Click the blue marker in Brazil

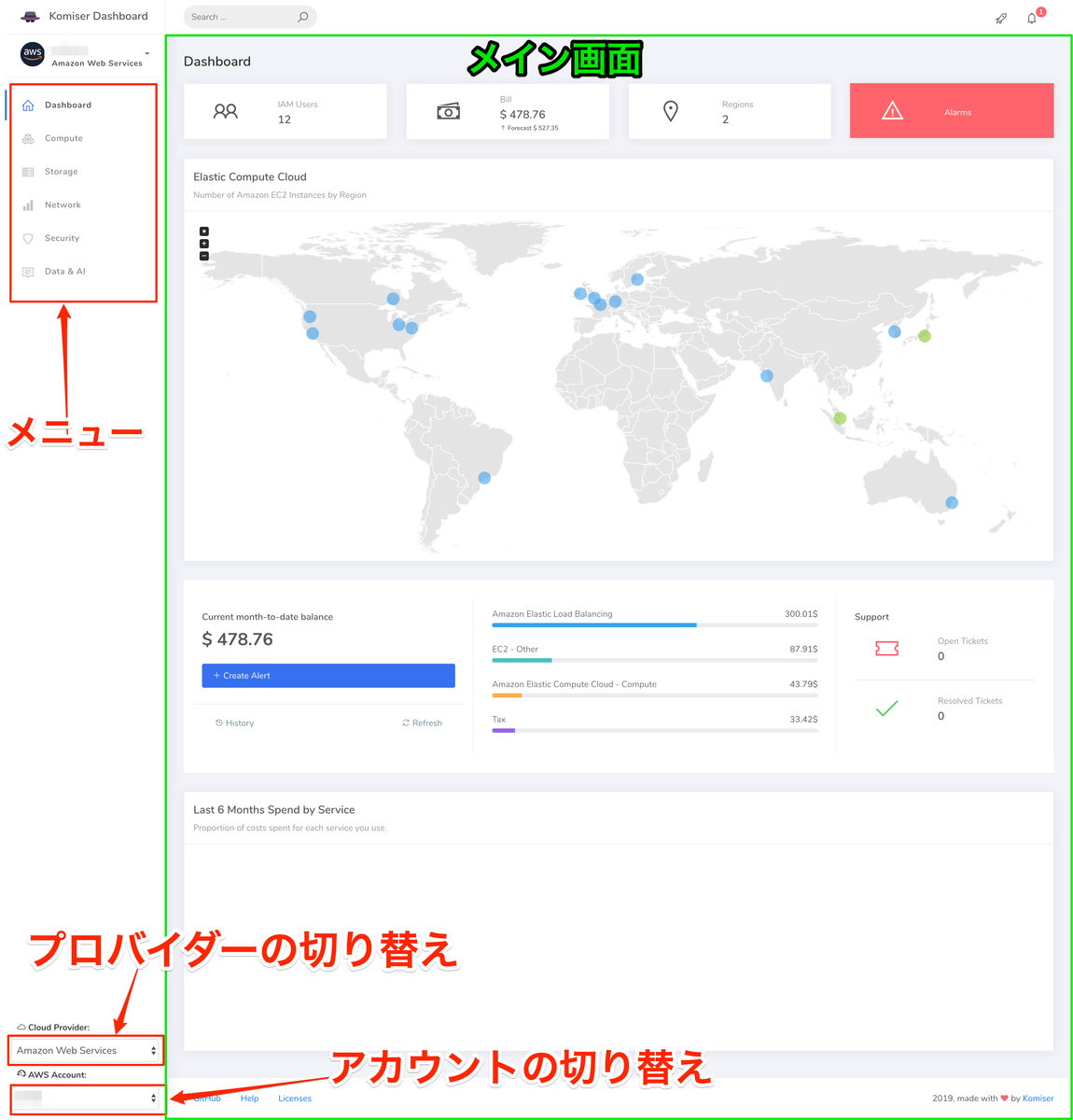coord(484,478)
